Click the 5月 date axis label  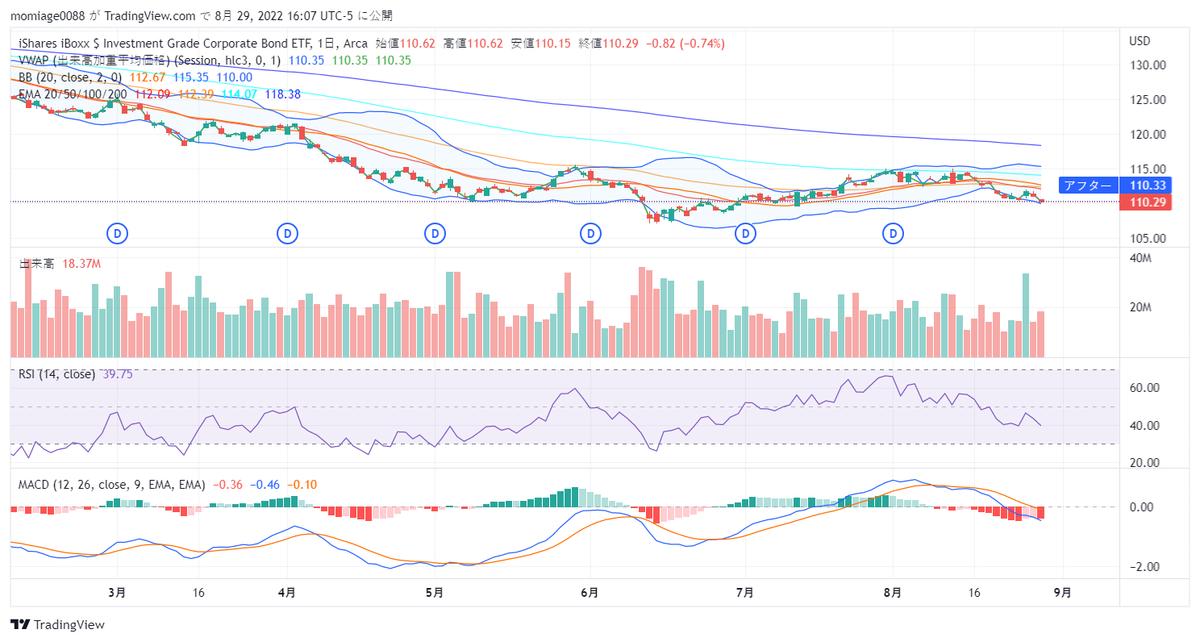[x=434, y=592]
